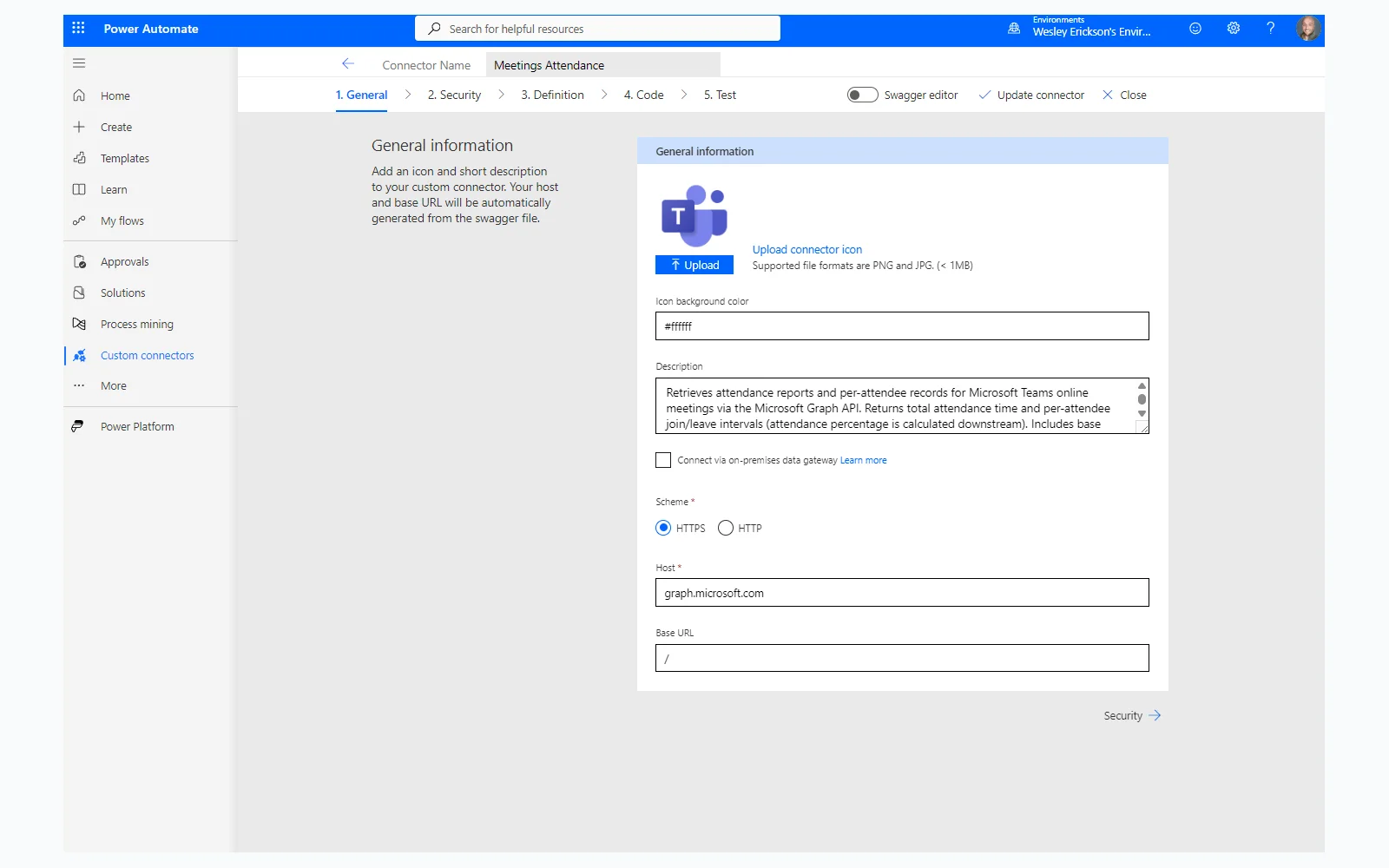Click the search magnifier icon
The image size is (1389, 868).
point(434,29)
